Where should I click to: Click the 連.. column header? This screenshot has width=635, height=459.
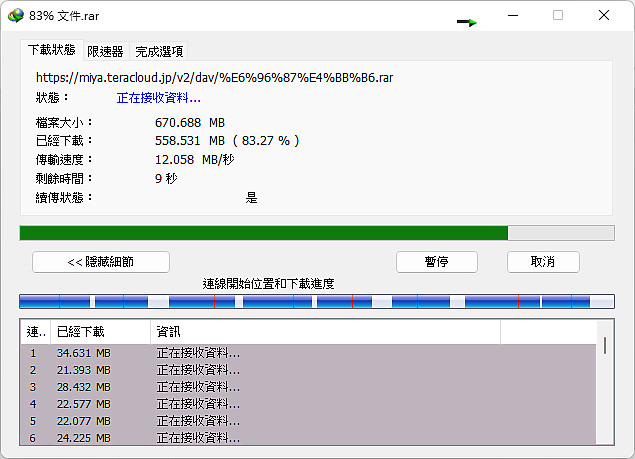[36, 332]
